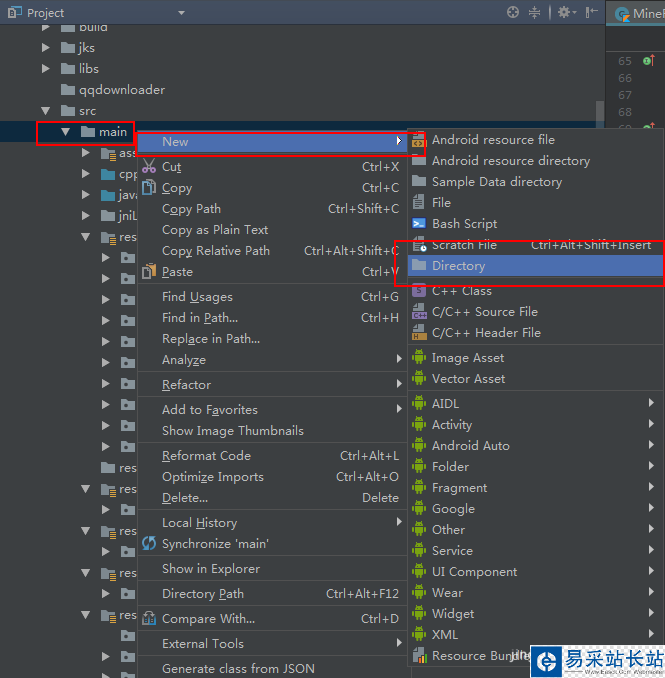Select Service in New submenu
This screenshot has width=665, height=678.
pos(535,551)
